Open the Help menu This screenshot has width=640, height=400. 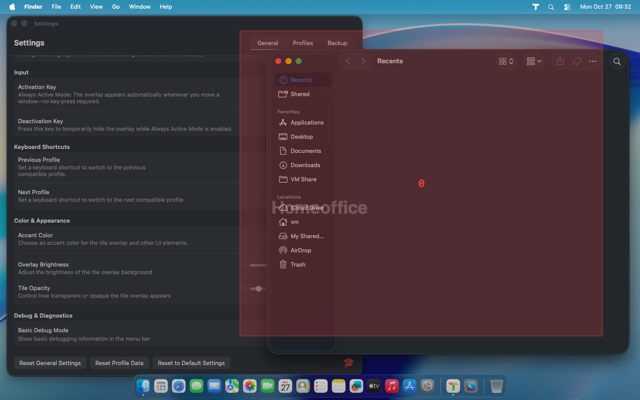166,7
